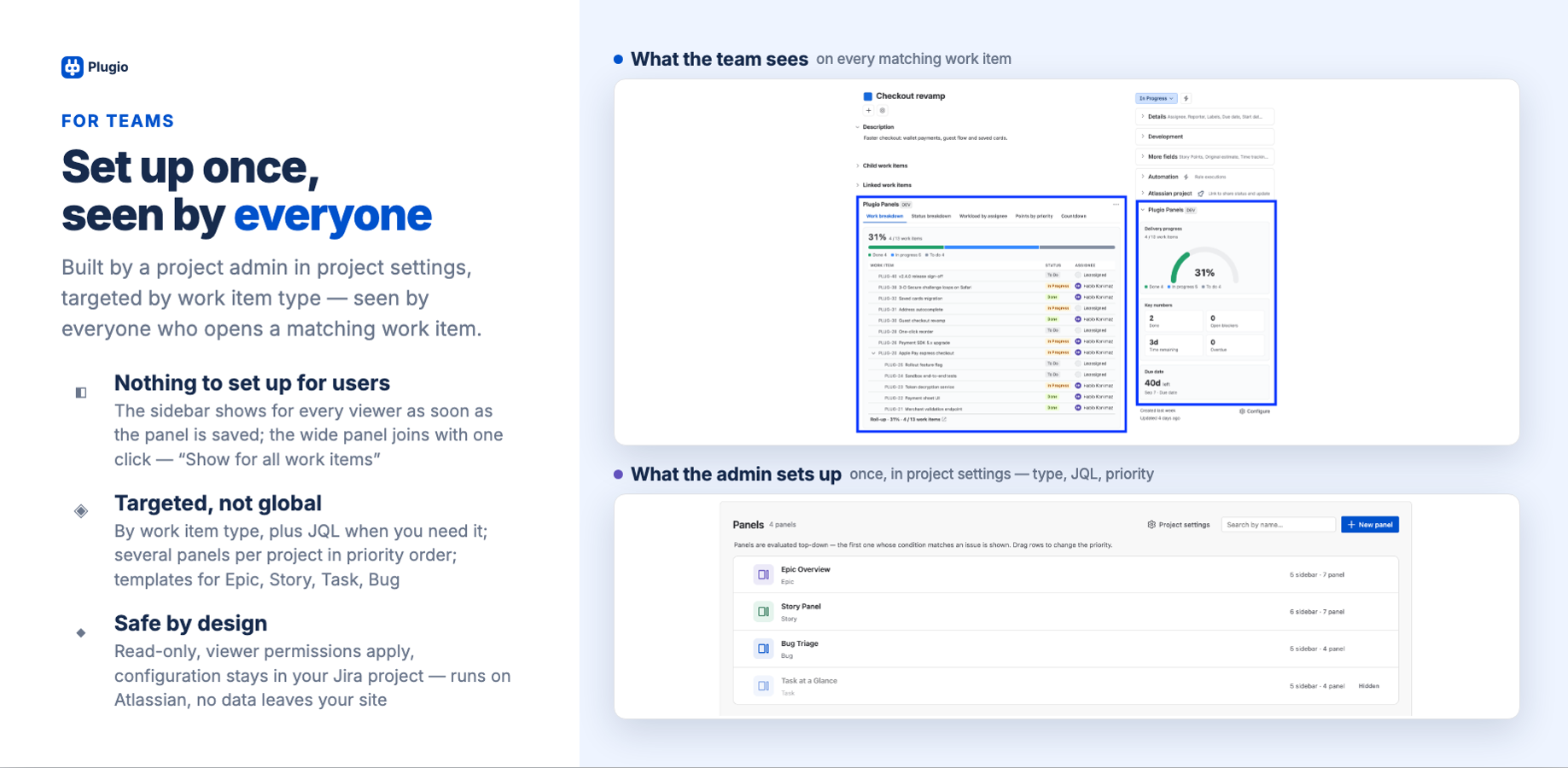
Task: Click the diamond icon beside Targeted, not global
Action: click(81, 511)
